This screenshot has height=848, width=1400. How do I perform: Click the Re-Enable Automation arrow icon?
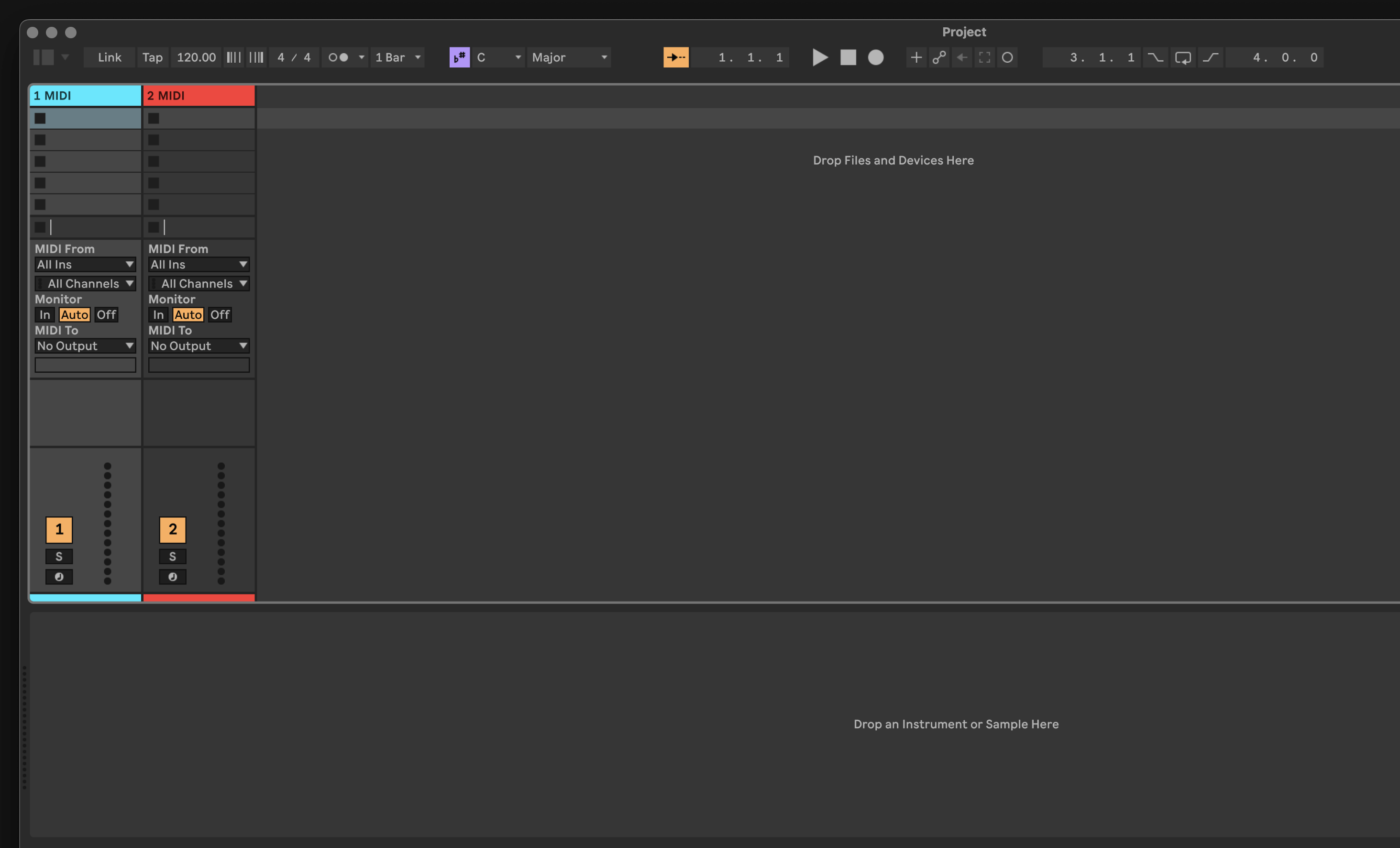(x=961, y=57)
